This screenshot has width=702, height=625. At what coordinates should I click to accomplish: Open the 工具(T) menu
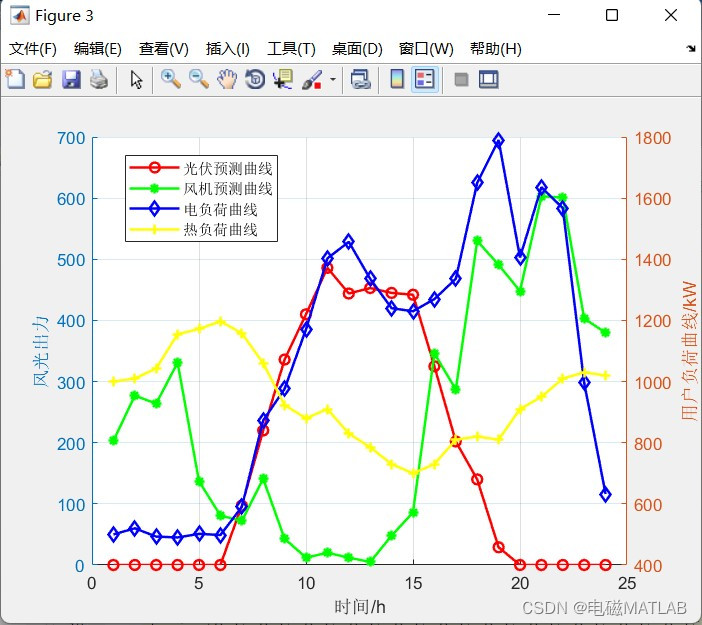[x=291, y=48]
